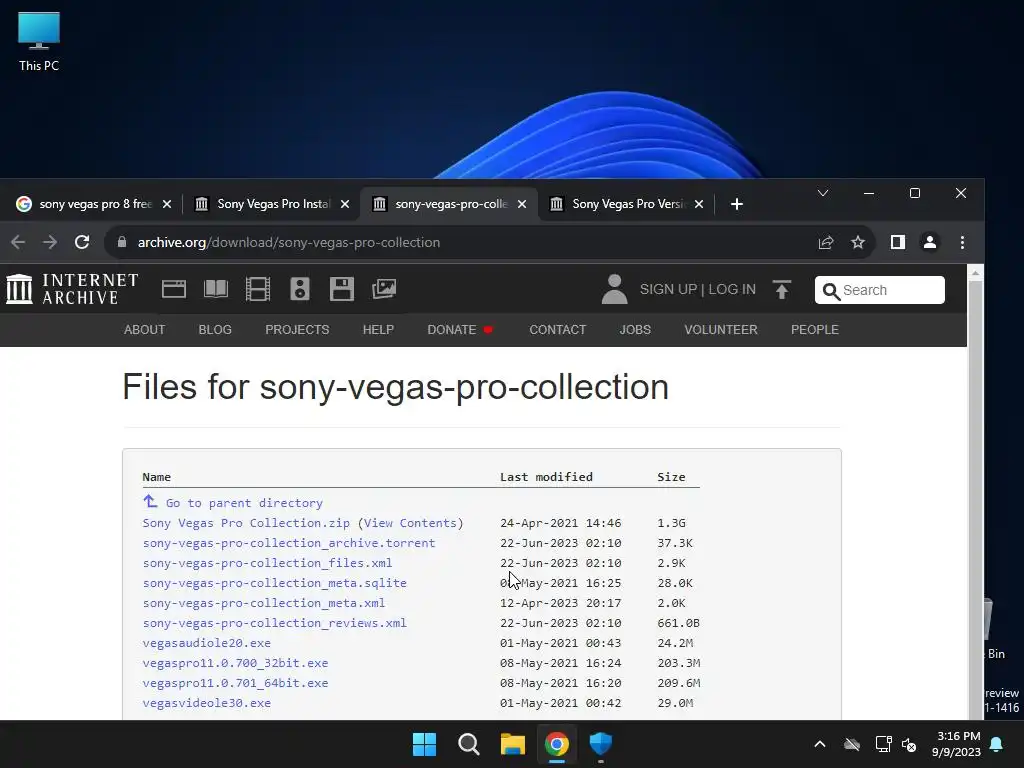Open File Explorer from taskbar
The width and height of the screenshot is (1024, 768).
click(x=513, y=744)
